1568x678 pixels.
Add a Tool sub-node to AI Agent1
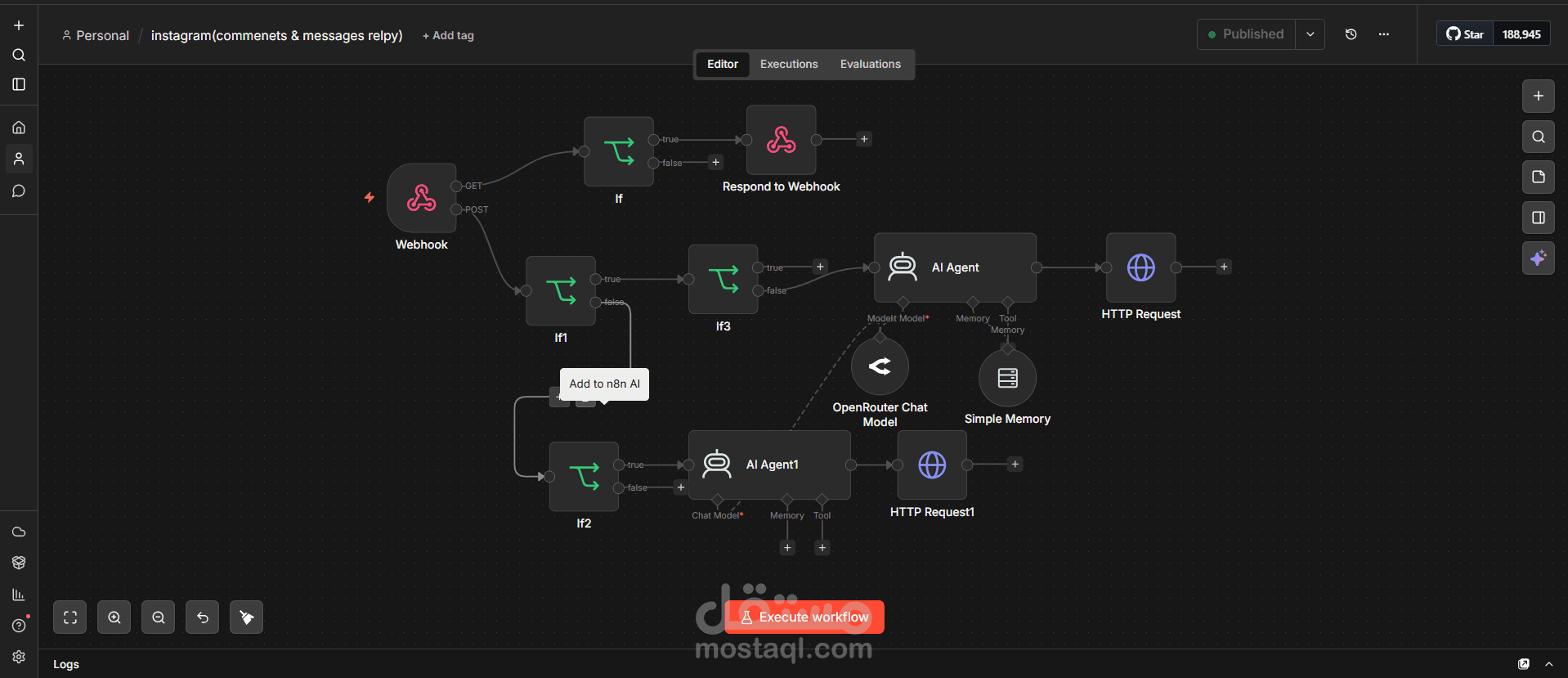(822, 548)
